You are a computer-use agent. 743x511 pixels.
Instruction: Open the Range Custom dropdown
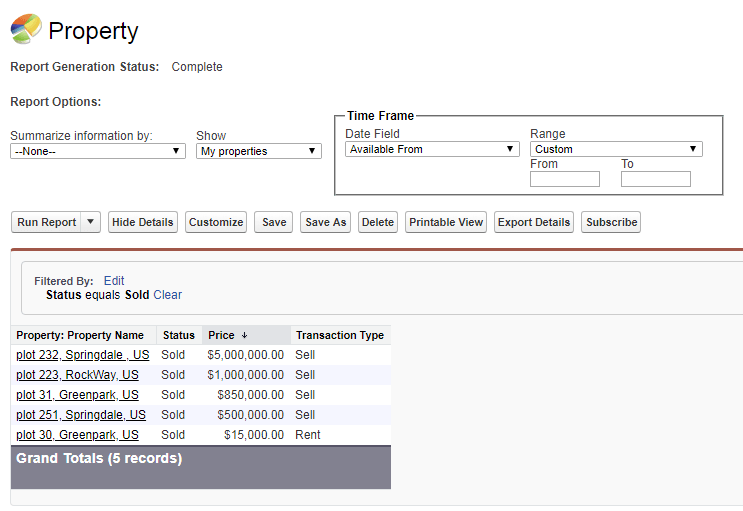click(x=616, y=149)
